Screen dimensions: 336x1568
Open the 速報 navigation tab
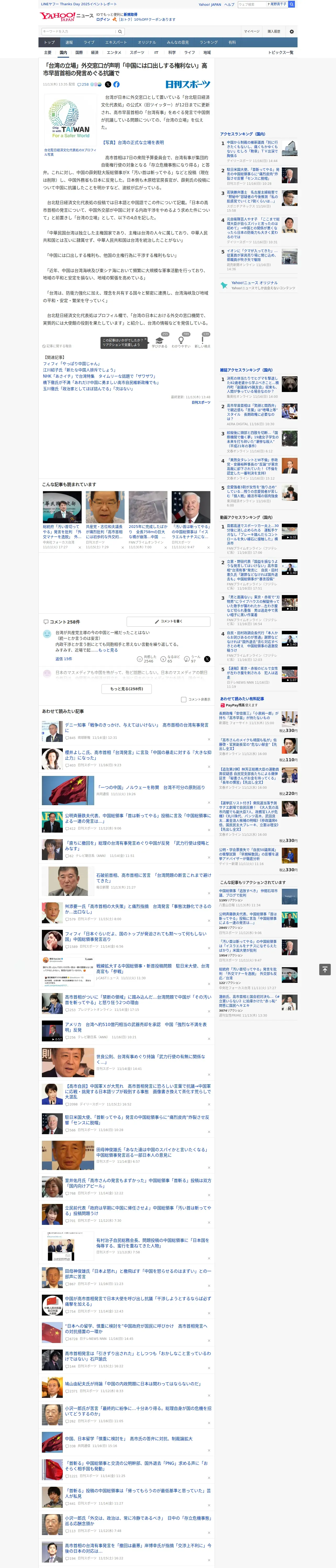coord(69,42)
